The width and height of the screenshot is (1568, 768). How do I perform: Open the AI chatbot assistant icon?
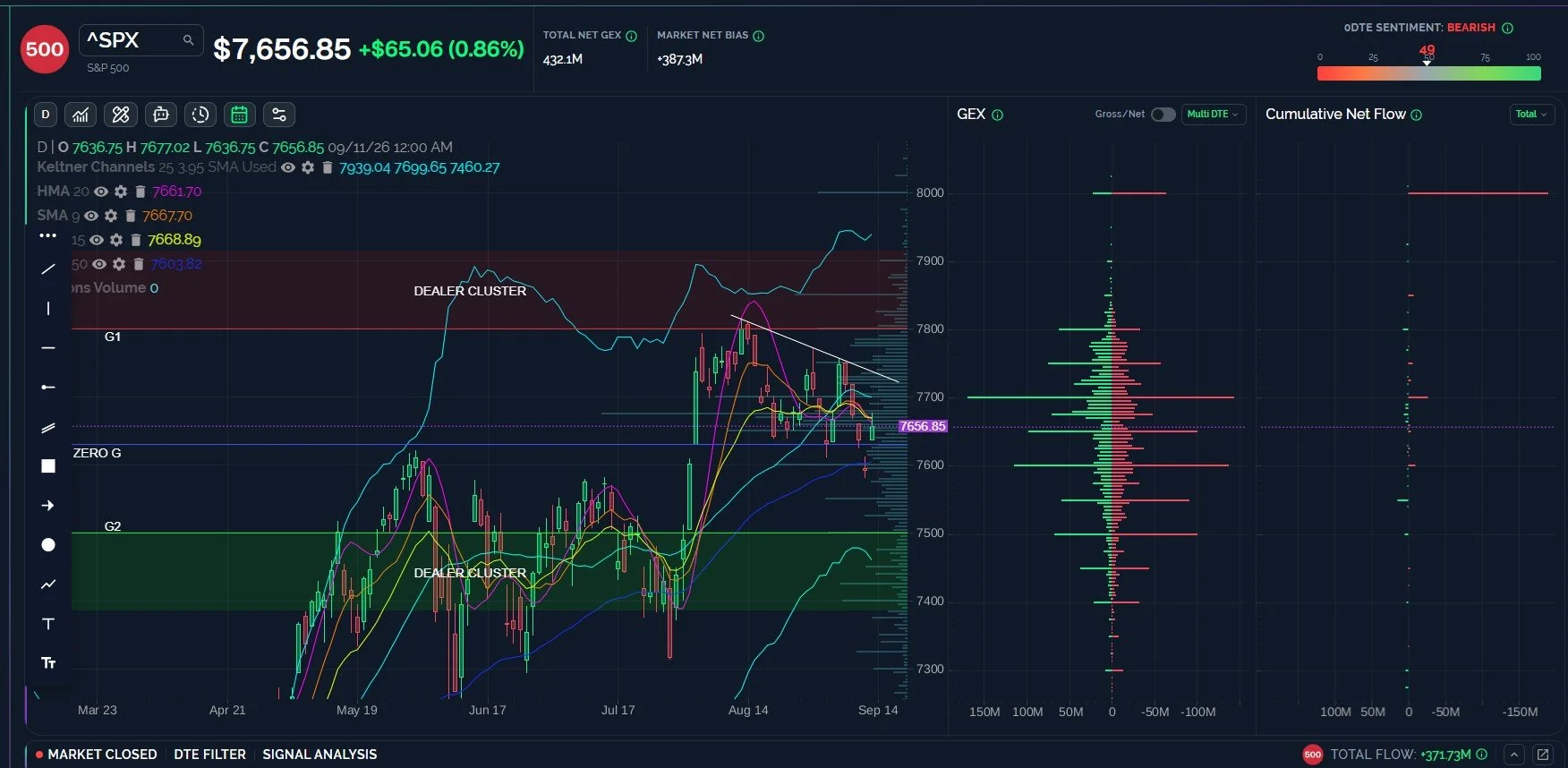161,115
